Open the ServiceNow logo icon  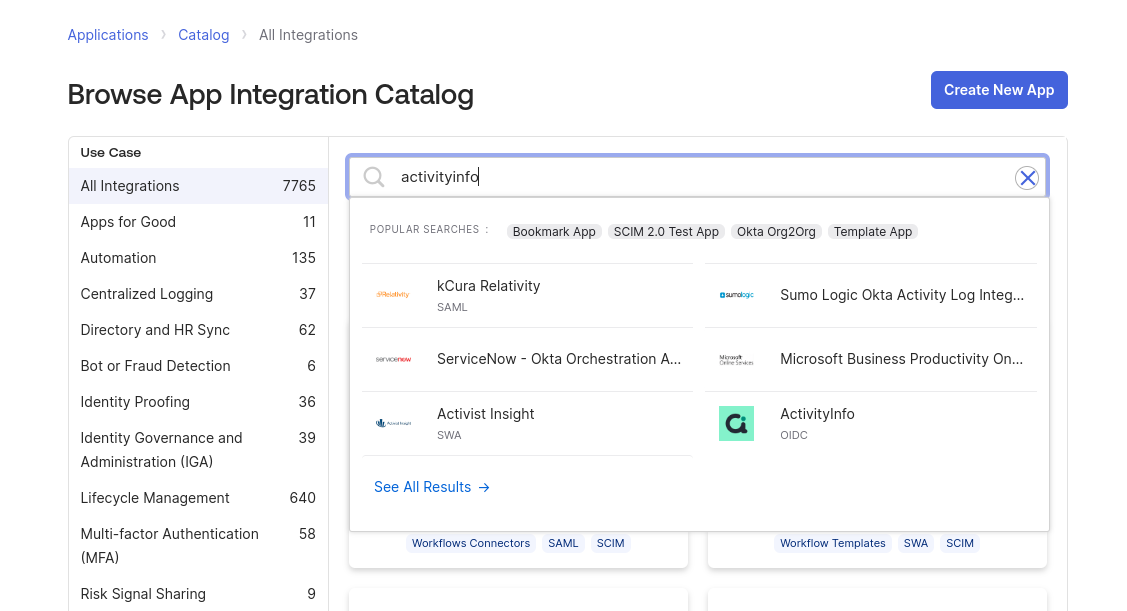click(x=393, y=359)
